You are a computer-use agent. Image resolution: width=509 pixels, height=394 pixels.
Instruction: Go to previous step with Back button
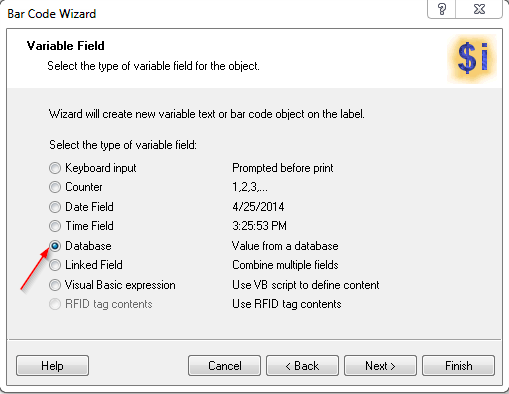point(302,366)
